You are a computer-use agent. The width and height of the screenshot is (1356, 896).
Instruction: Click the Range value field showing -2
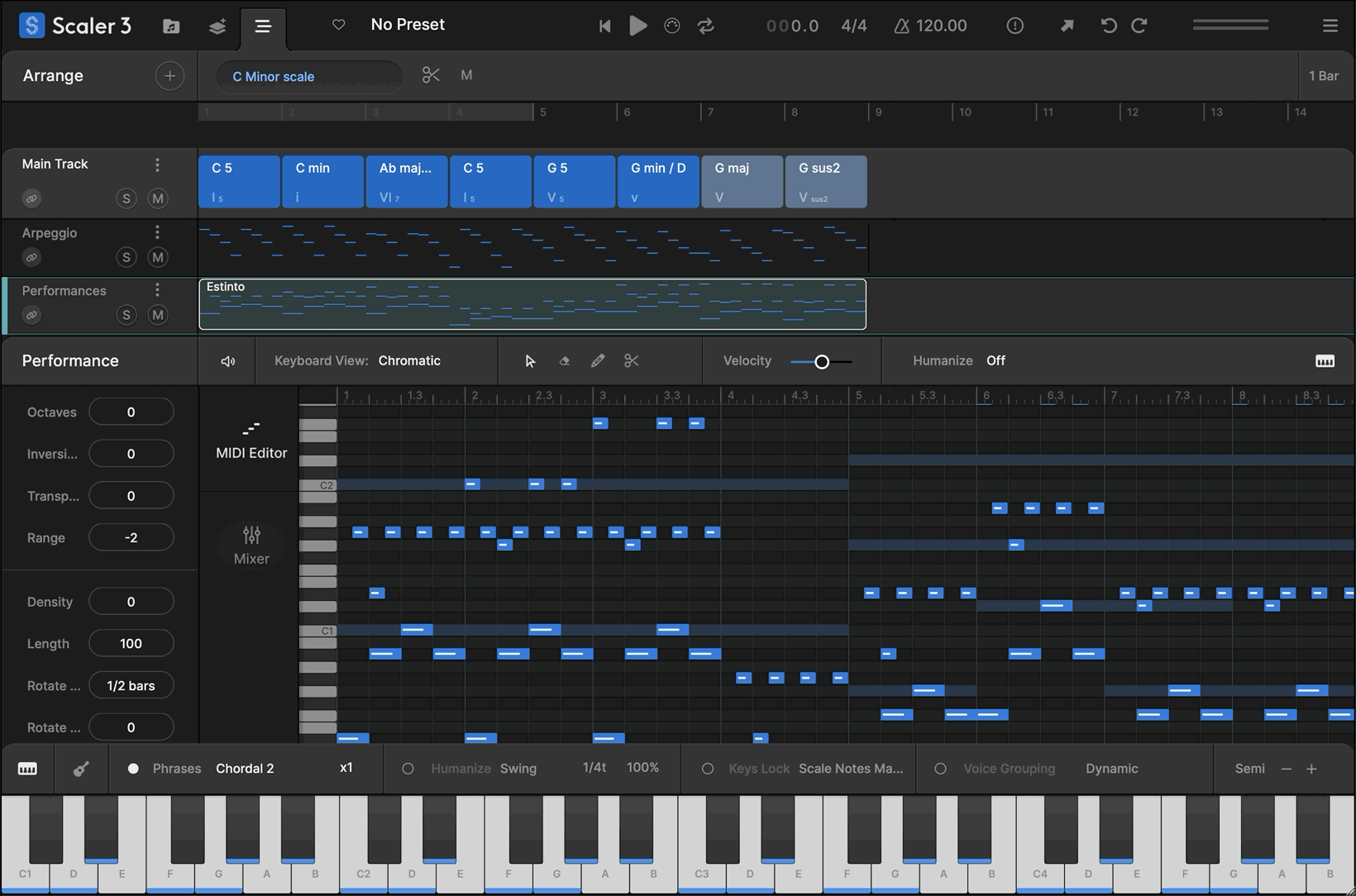pos(131,537)
